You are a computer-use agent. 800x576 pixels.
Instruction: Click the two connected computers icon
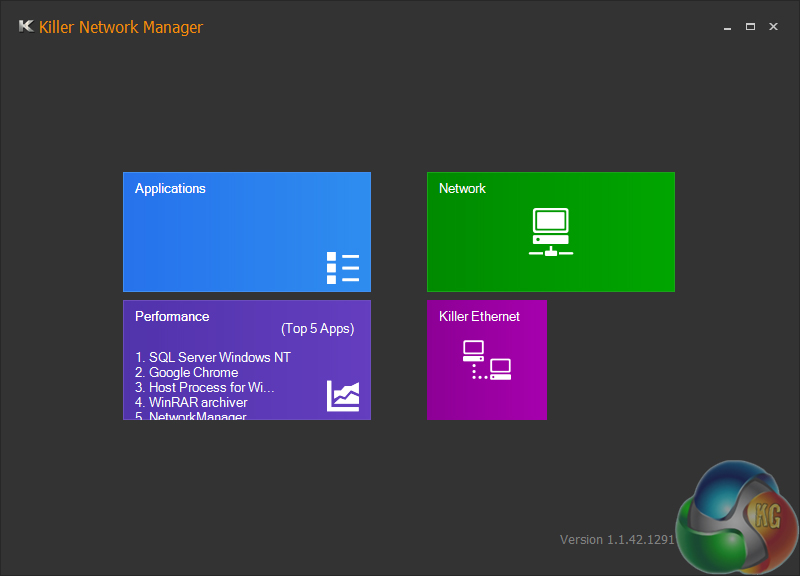tap(487, 360)
